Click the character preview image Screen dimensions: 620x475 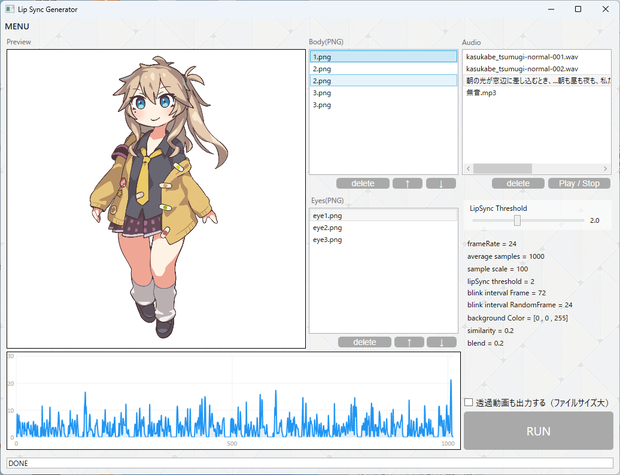(156, 199)
